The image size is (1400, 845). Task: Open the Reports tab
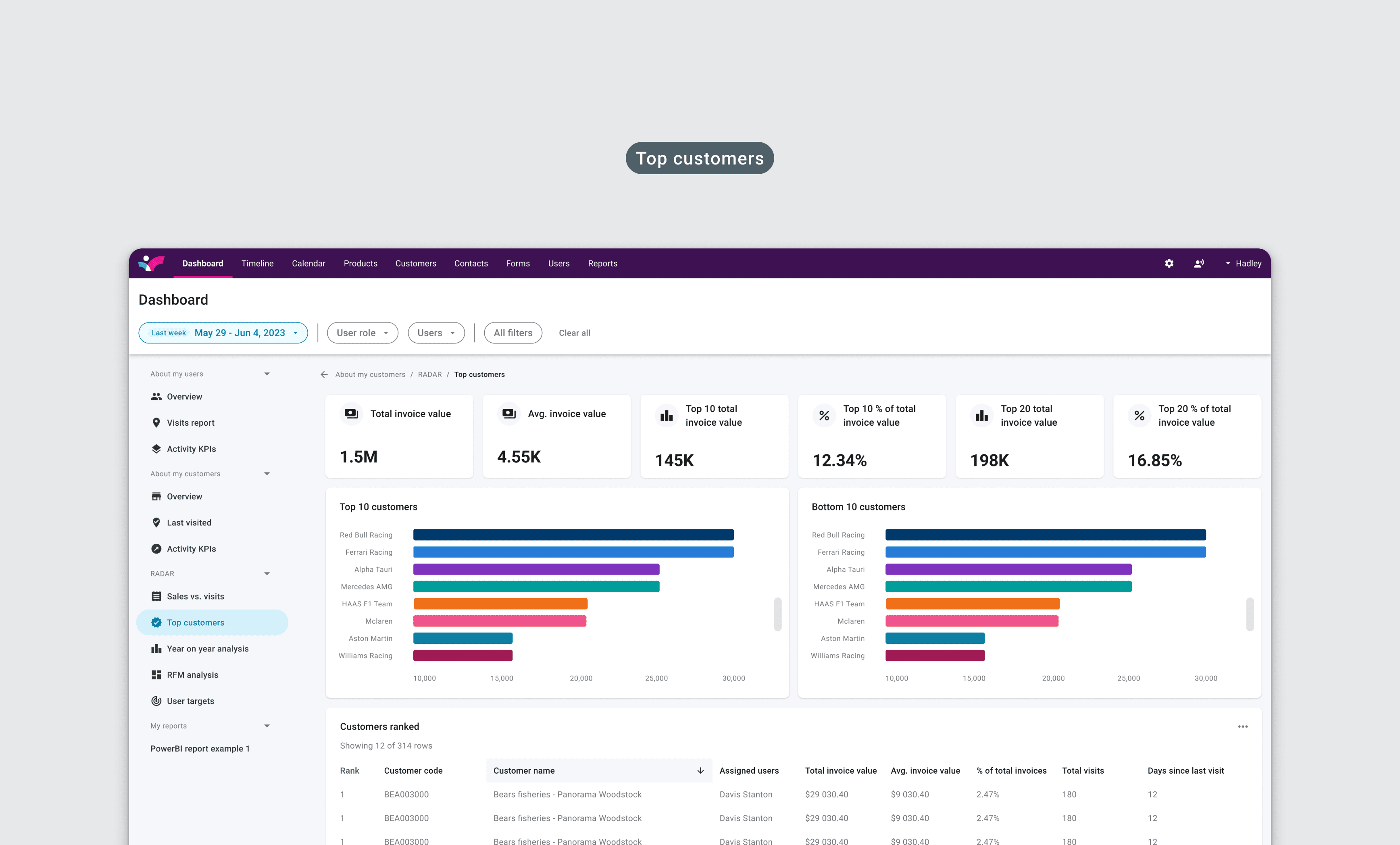(602, 264)
